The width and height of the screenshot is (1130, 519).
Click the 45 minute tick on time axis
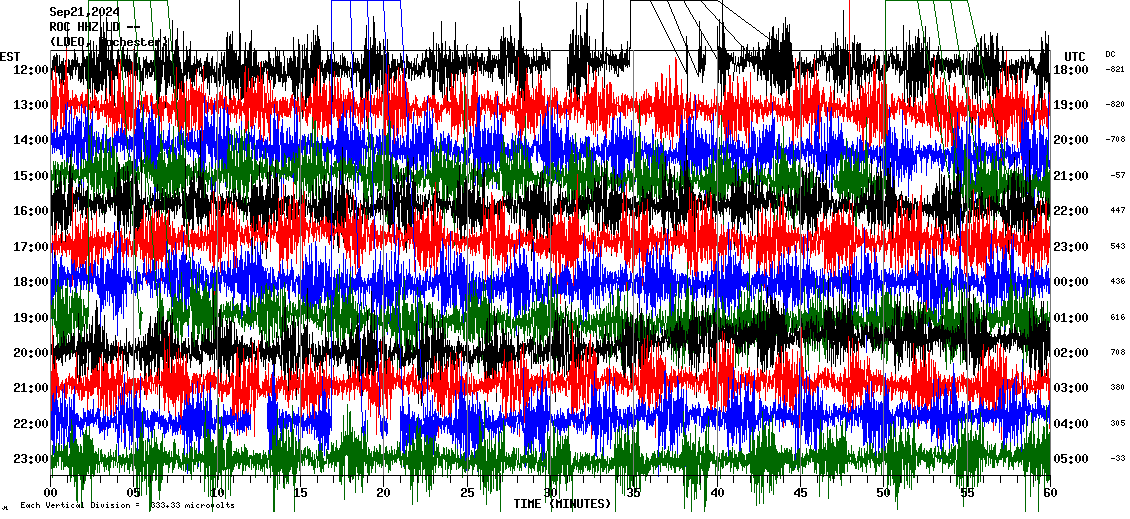(x=800, y=493)
